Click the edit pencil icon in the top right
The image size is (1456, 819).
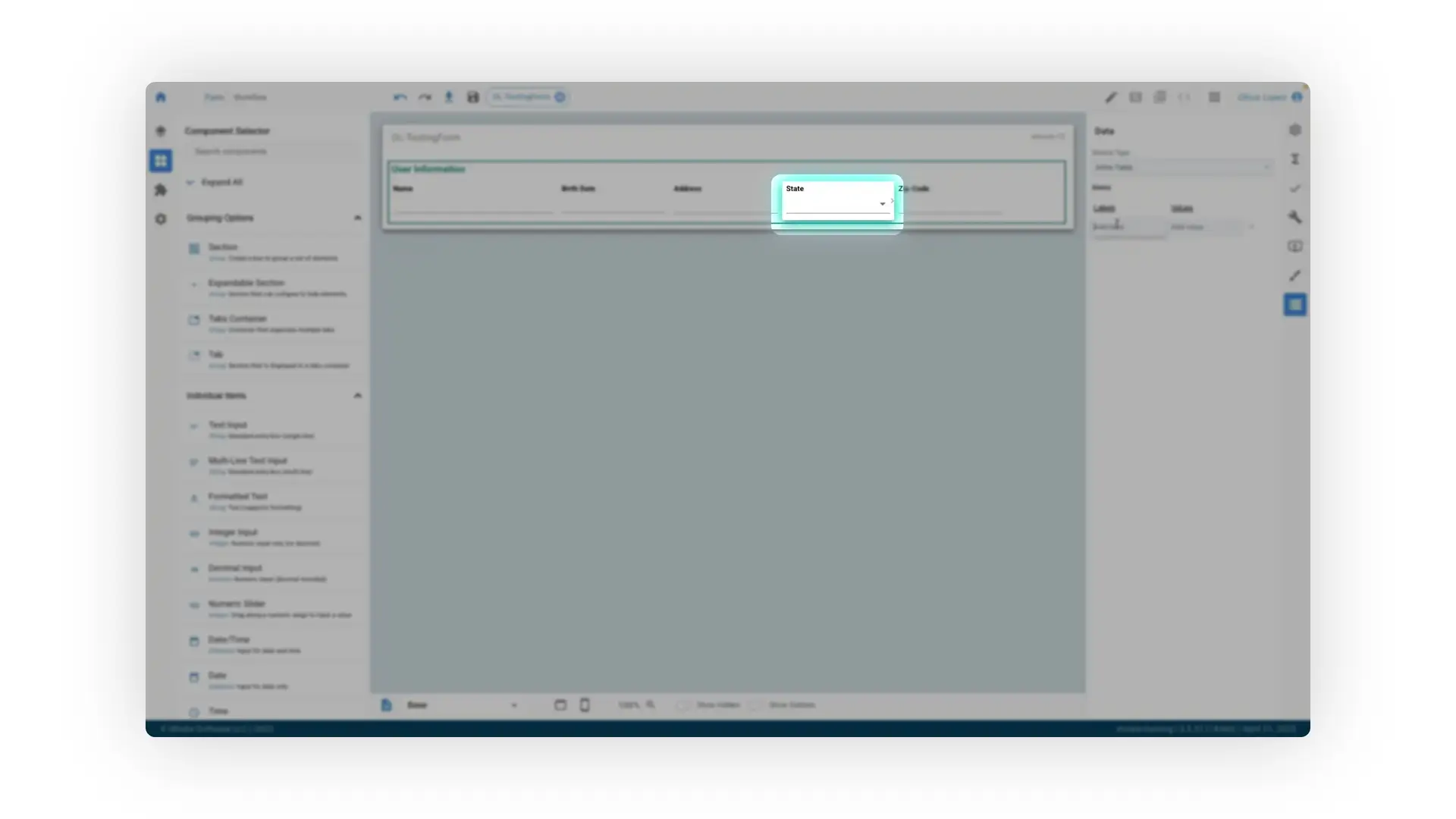pyautogui.click(x=1111, y=97)
